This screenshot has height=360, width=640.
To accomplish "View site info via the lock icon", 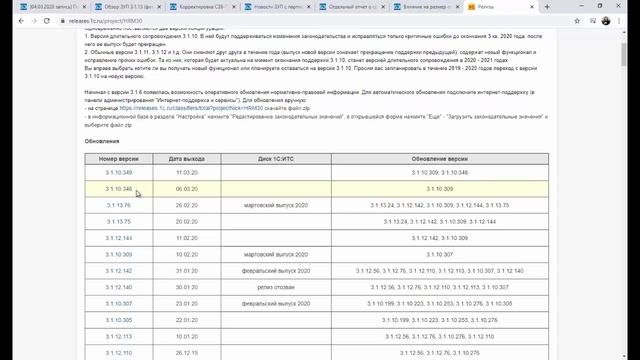I will pyautogui.click(x=62, y=21).
